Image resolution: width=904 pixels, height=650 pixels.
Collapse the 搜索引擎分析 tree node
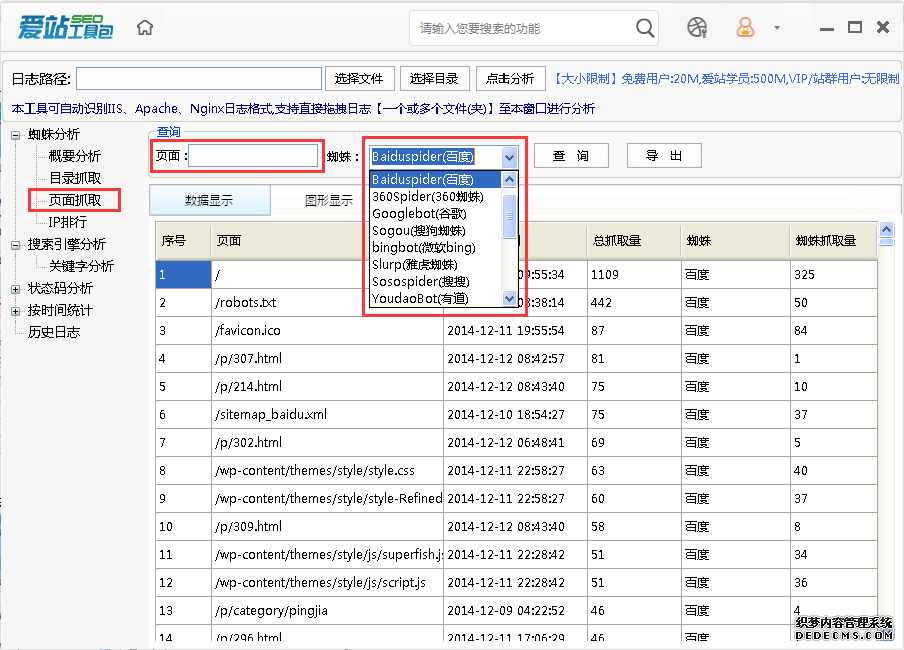pos(15,245)
